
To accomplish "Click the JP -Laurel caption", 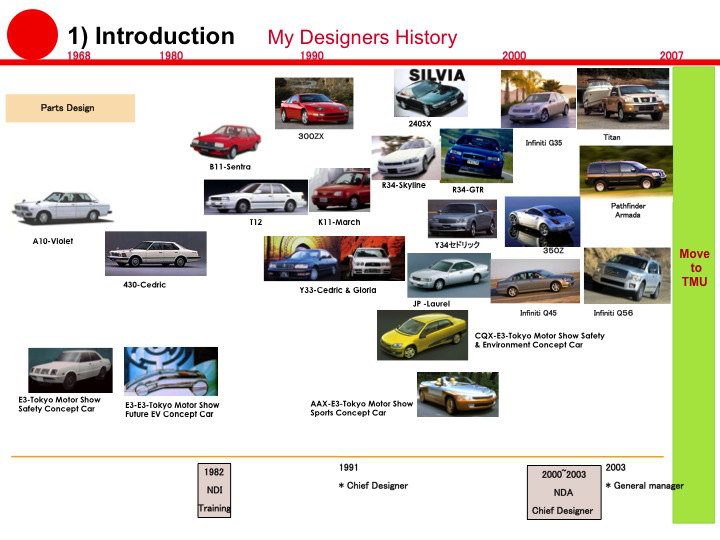I will click(x=432, y=304).
